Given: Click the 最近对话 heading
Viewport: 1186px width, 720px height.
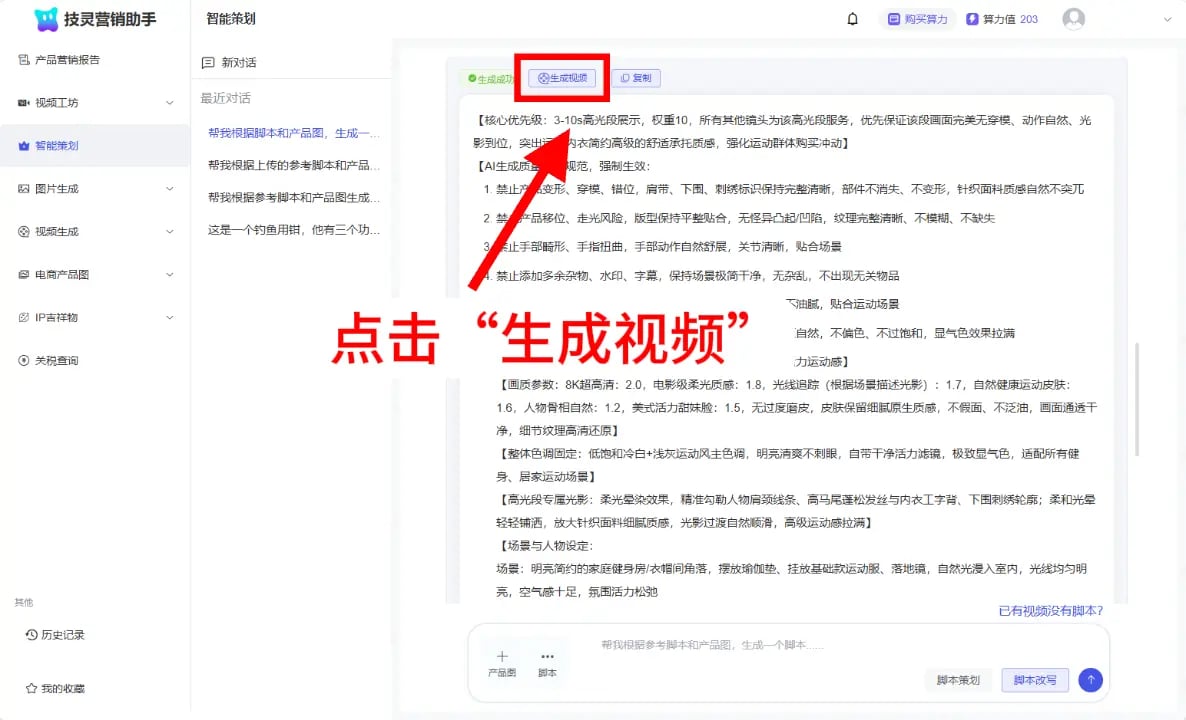Looking at the screenshot, I should (225, 98).
